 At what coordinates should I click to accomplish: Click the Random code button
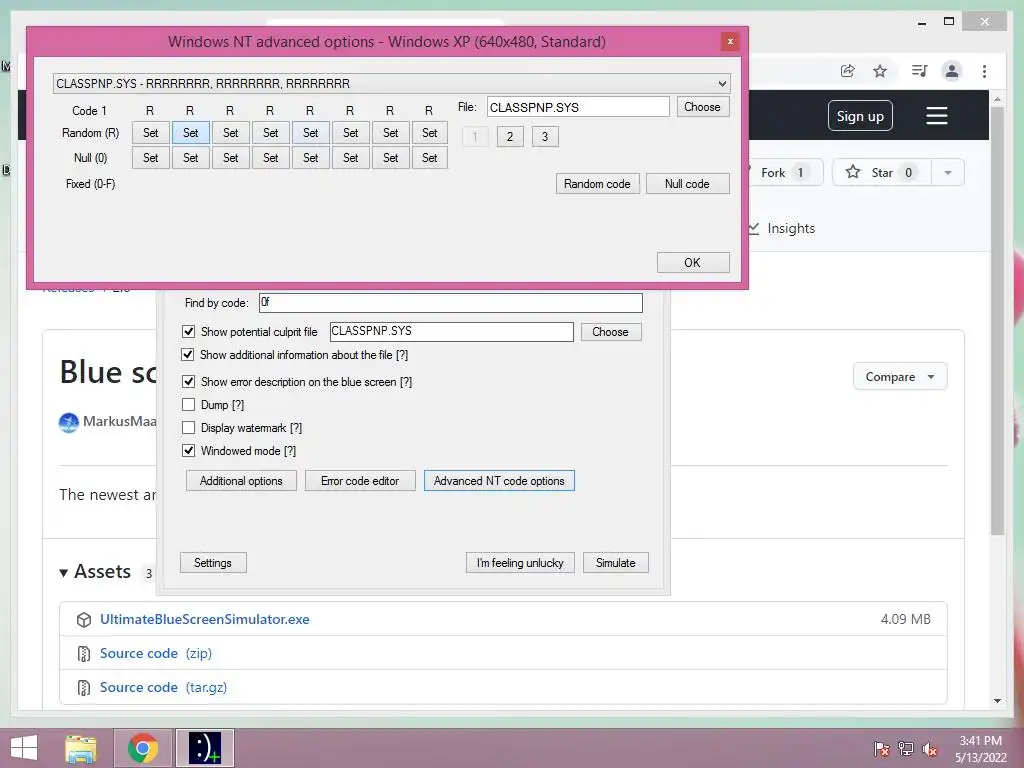(598, 184)
